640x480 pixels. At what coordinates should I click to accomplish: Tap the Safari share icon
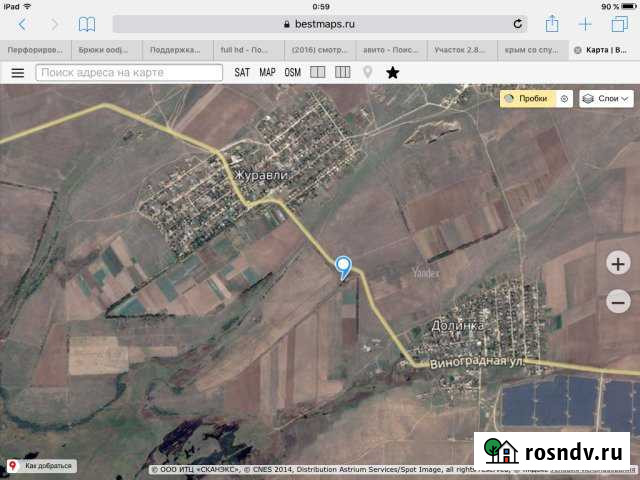551,24
